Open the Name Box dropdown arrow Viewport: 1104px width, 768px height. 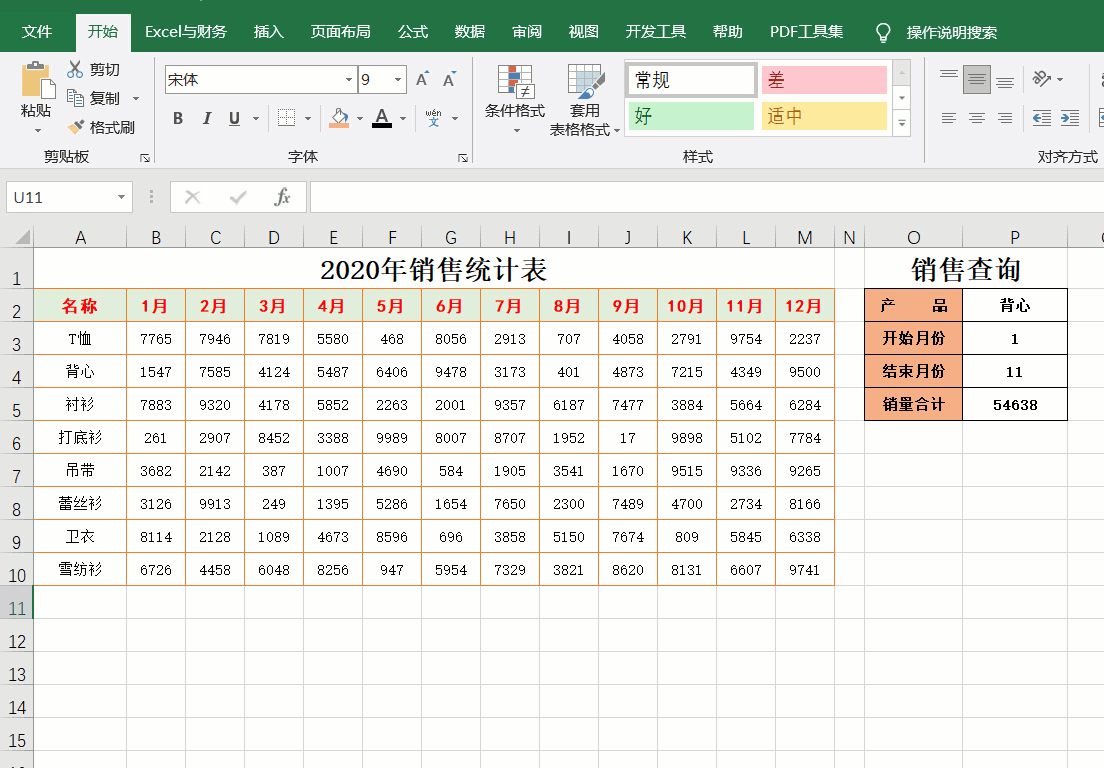coord(121,197)
